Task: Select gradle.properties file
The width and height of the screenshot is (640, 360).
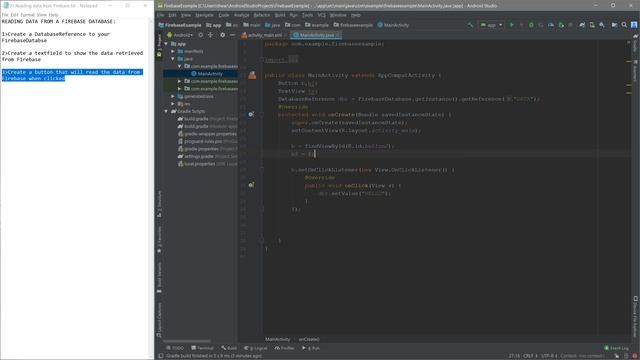Action: pos(207,149)
